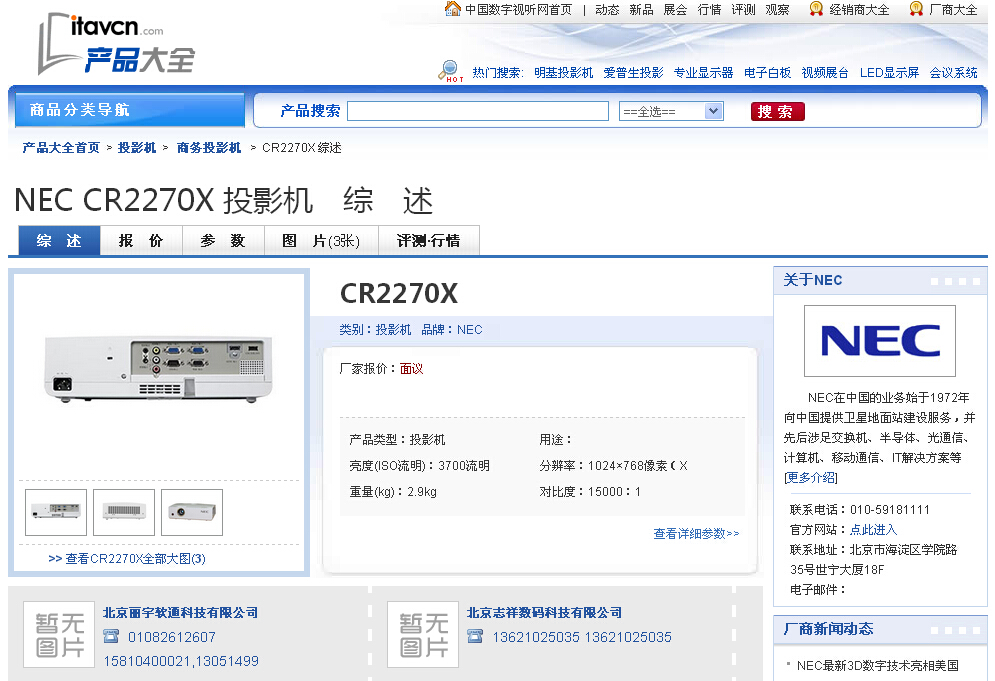Screen dimensions: 995x681
Task: Click the 商品分类导航 header
Action: click(x=130, y=110)
